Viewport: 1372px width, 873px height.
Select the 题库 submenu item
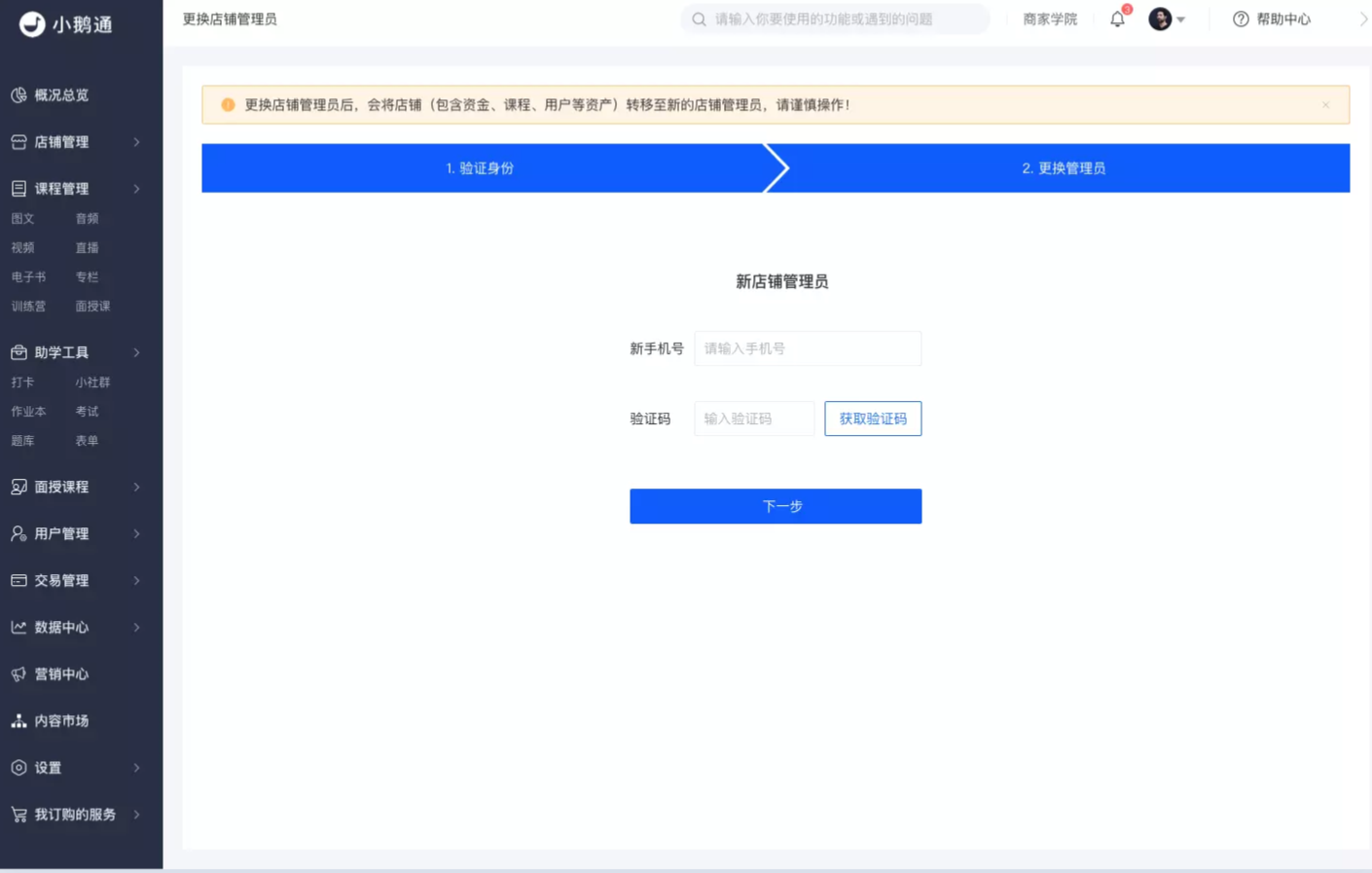[x=23, y=441]
